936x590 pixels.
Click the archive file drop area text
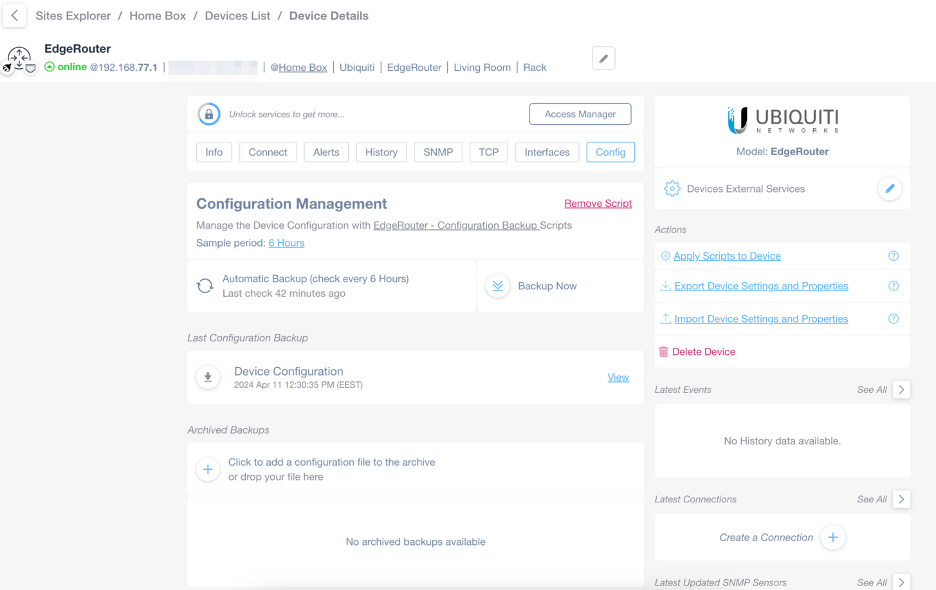tap(331, 469)
